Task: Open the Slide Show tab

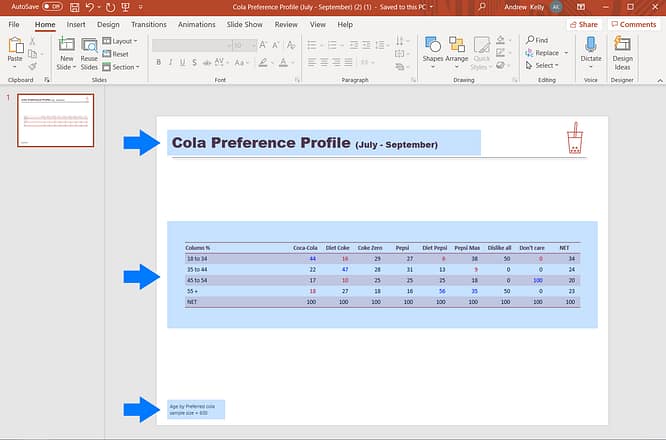Action: click(244, 24)
